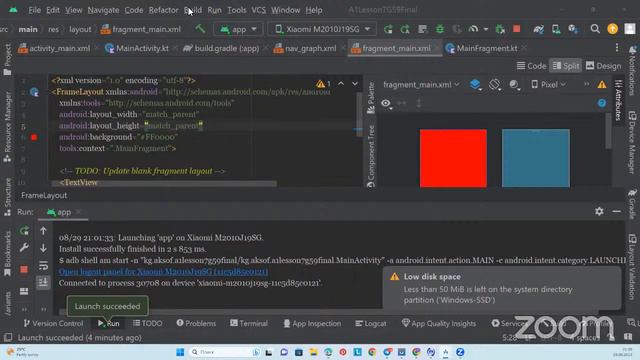Open the Build menu
The image size is (640, 360).
[193, 10]
